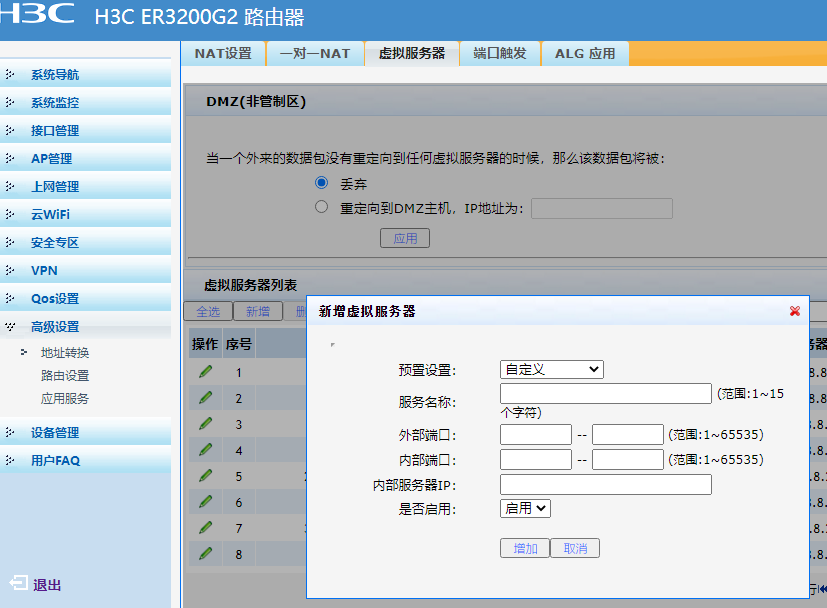
Task: Click the 取消 button in dialog
Action: 575,548
